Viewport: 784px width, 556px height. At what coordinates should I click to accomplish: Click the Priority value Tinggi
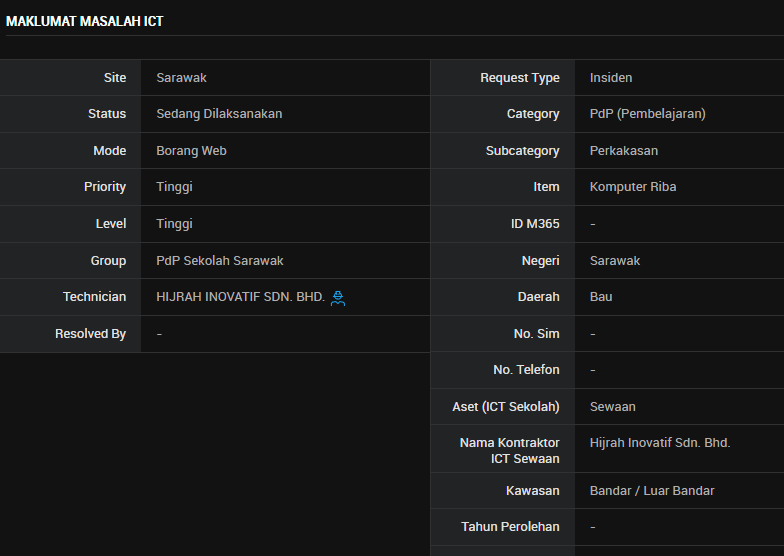[174, 187]
